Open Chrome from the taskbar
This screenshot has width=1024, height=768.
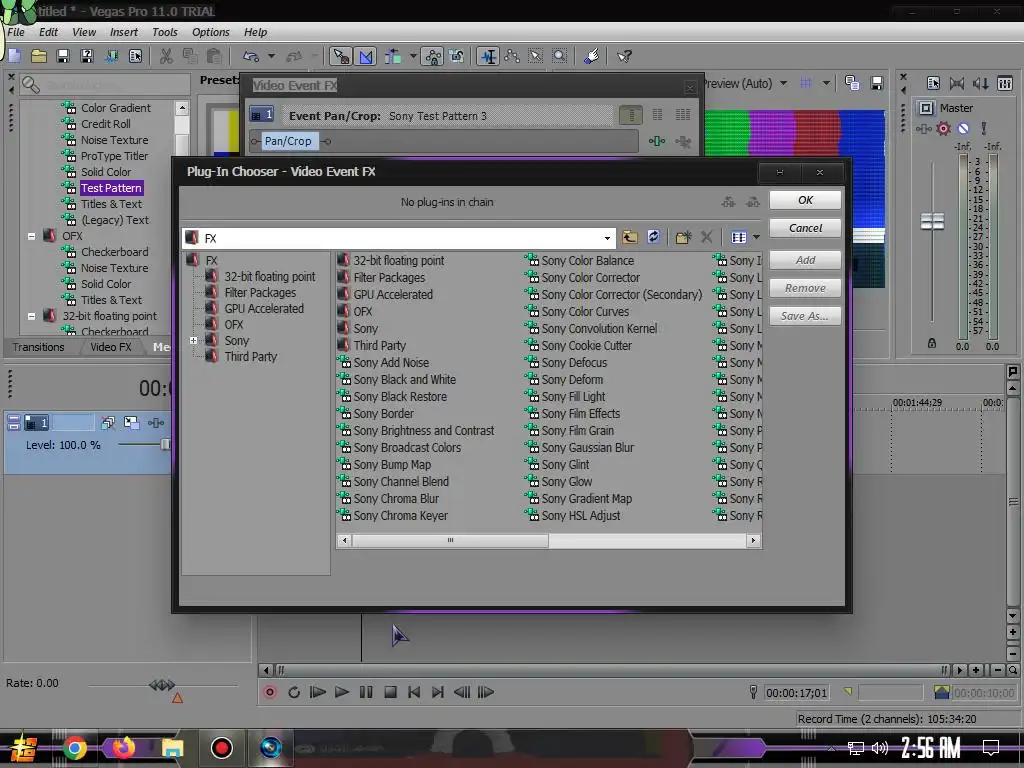point(74,748)
